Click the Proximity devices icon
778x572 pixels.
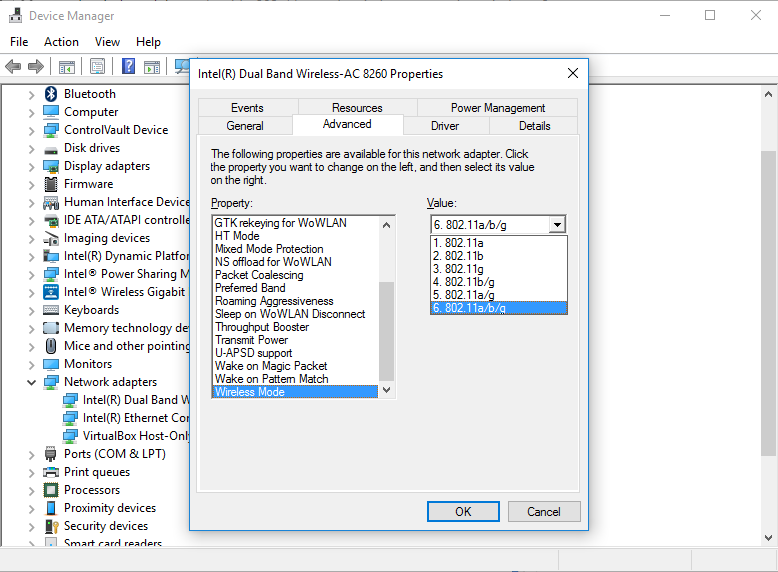(51, 508)
